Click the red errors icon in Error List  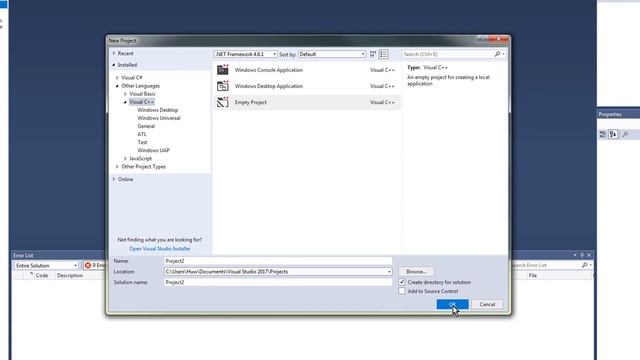[x=88, y=265]
